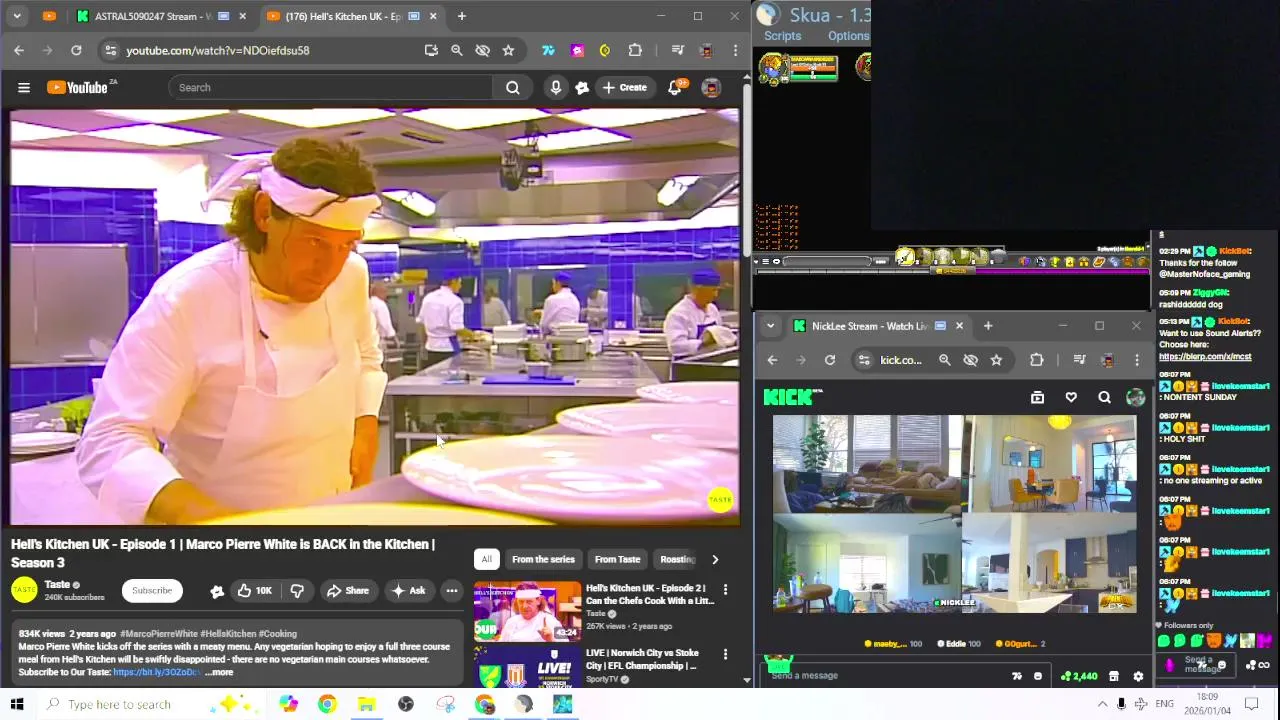Reload the YouTube page
This screenshot has height=720, width=1280.
coord(76,50)
